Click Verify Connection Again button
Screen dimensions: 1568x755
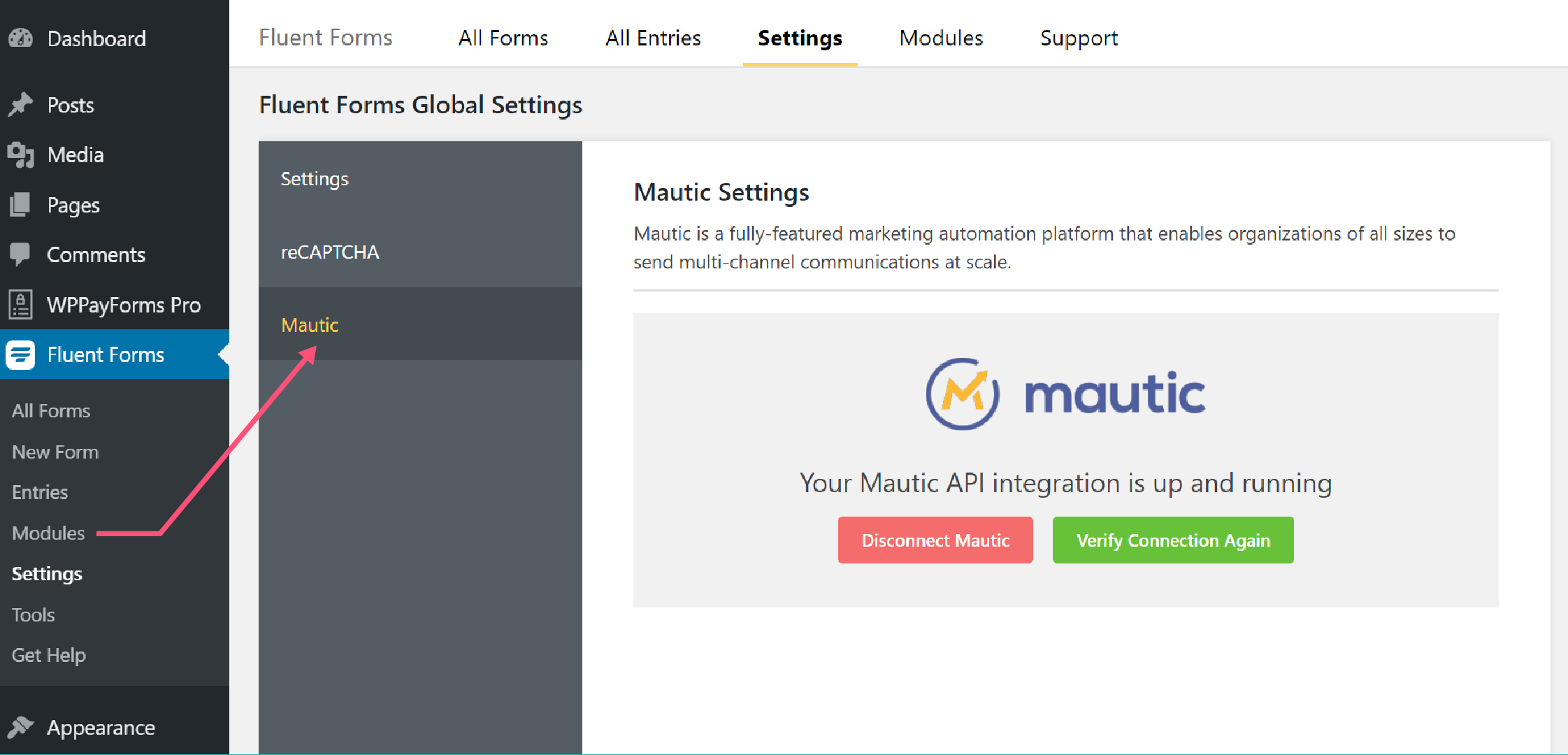(x=1173, y=540)
